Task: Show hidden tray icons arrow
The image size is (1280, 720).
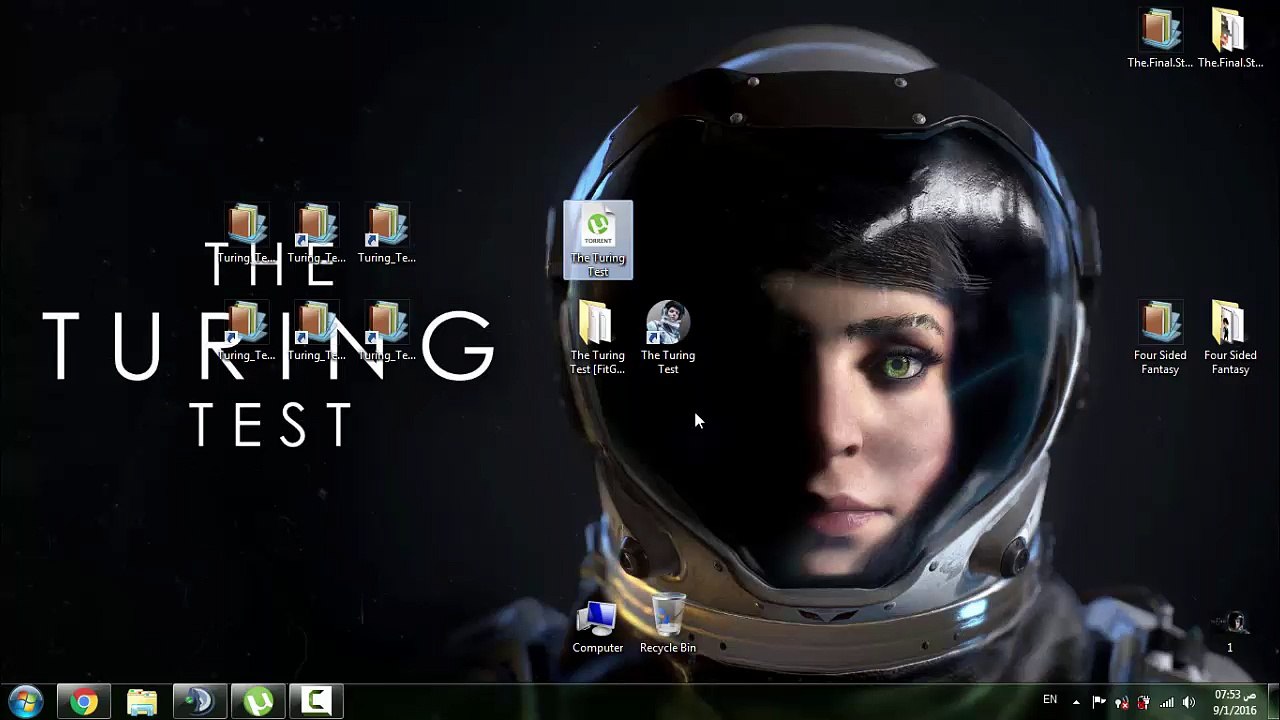Action: [1076, 702]
